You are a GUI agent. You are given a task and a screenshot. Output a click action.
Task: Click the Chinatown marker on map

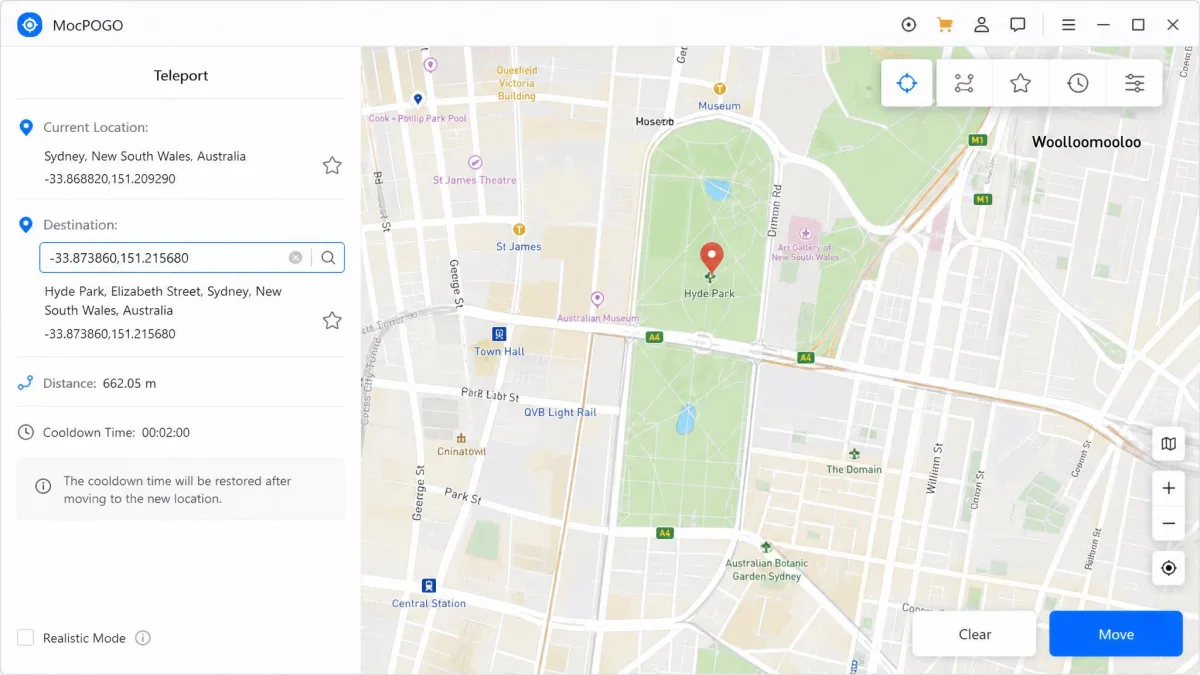[461, 438]
